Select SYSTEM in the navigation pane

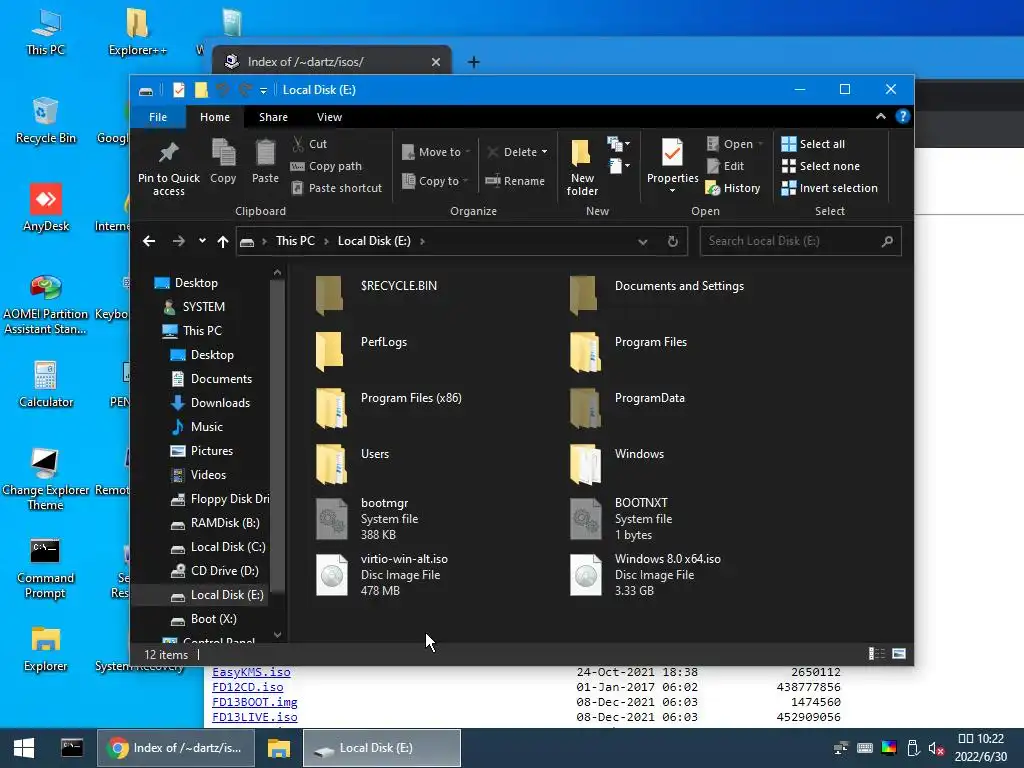pos(203,307)
